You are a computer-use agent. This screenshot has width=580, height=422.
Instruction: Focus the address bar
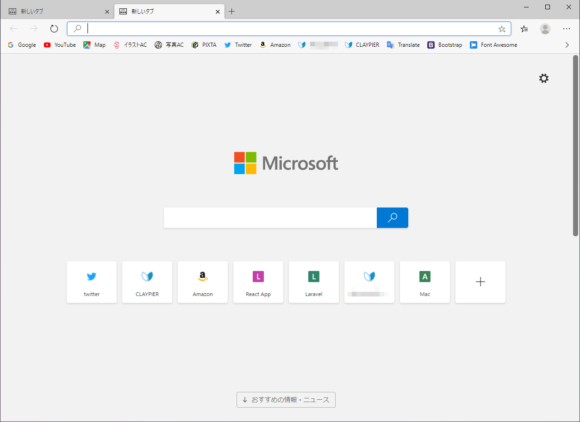click(x=289, y=28)
